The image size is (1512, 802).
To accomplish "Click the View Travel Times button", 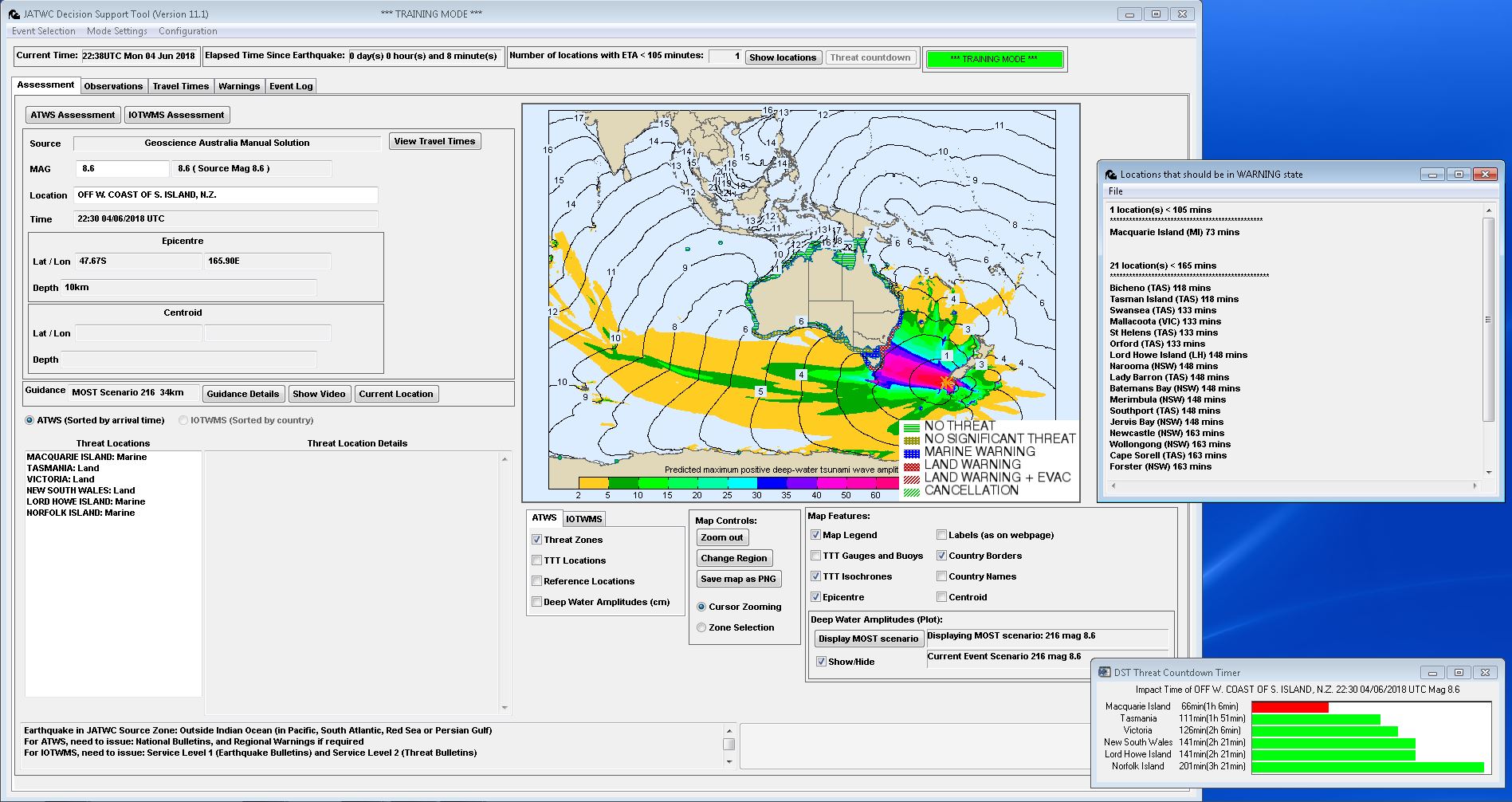I will (434, 141).
